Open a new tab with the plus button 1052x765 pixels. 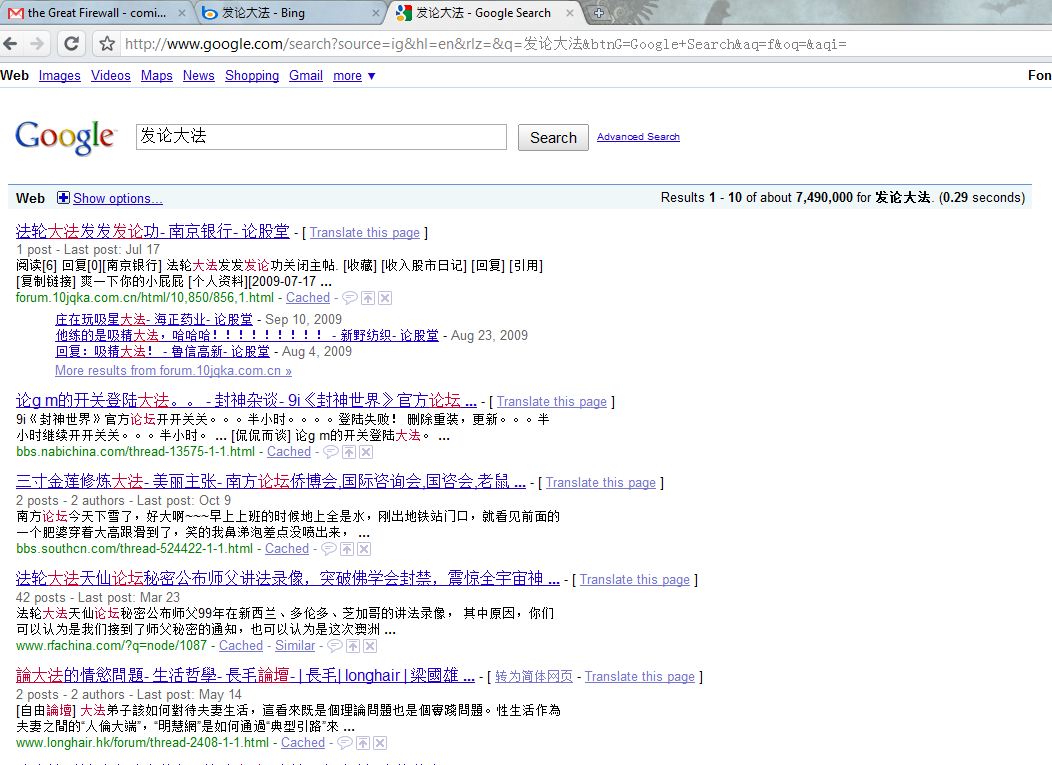pos(599,13)
